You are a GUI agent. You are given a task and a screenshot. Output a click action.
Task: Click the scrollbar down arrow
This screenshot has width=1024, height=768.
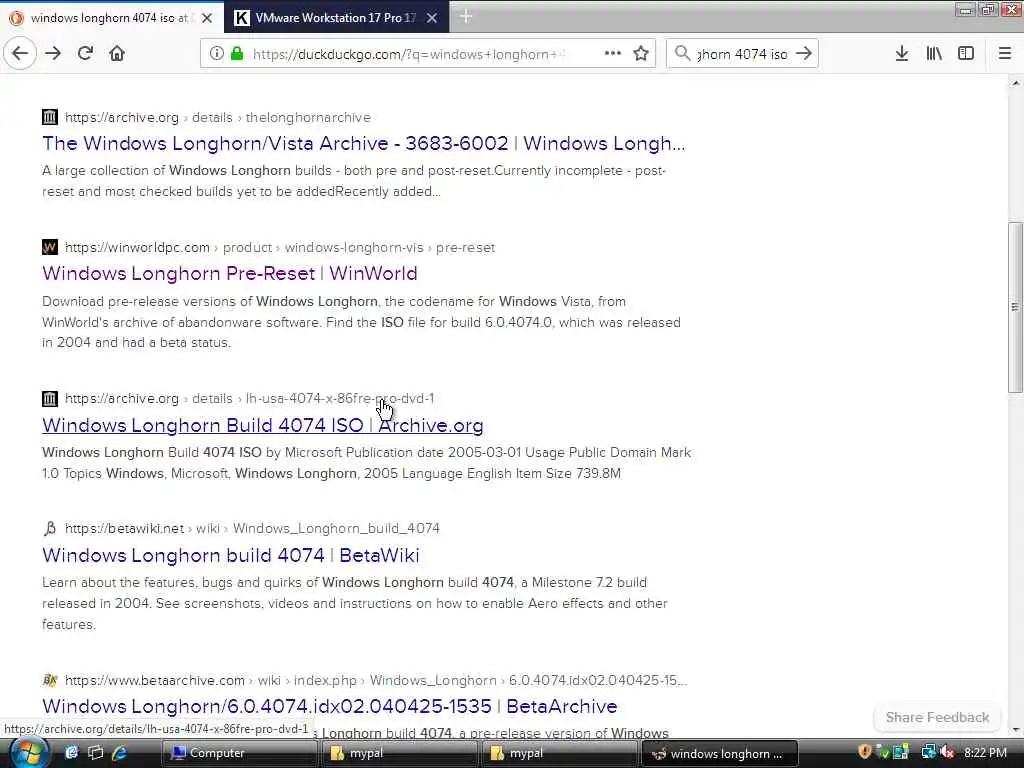(x=1015, y=730)
